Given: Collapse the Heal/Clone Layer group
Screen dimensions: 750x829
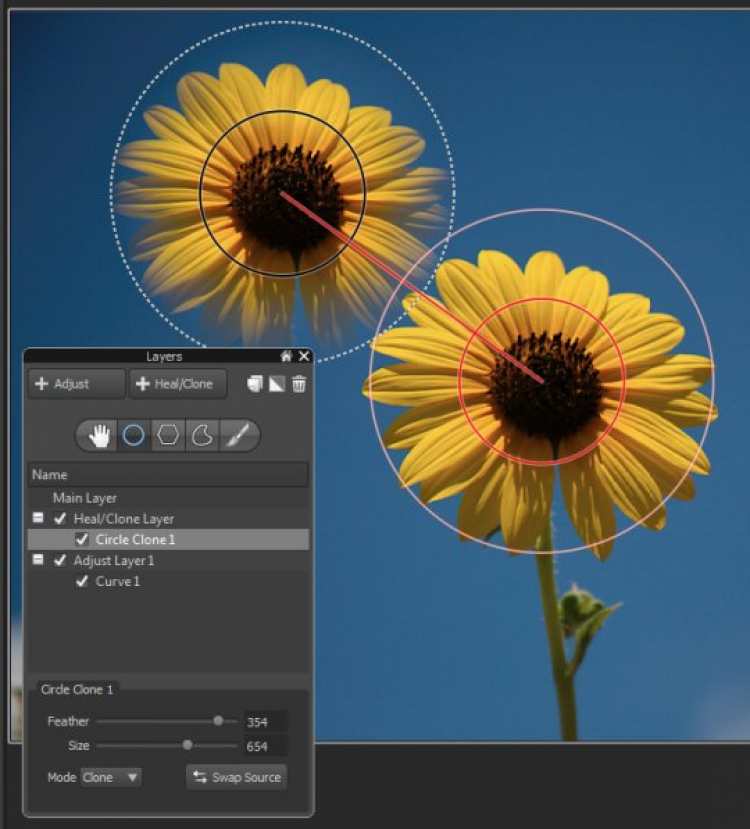Looking at the screenshot, I should [38, 519].
